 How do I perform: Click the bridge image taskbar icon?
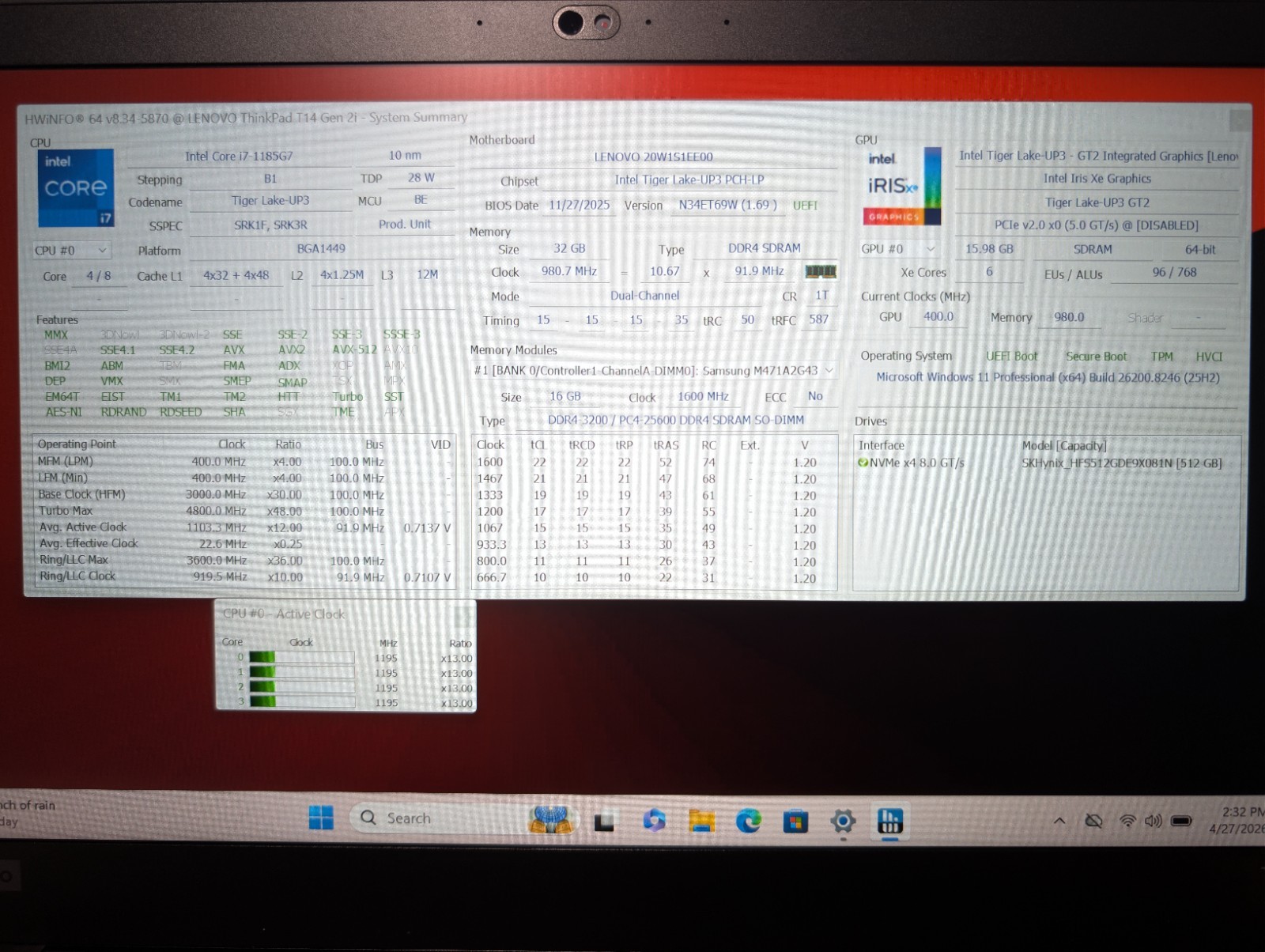551,819
